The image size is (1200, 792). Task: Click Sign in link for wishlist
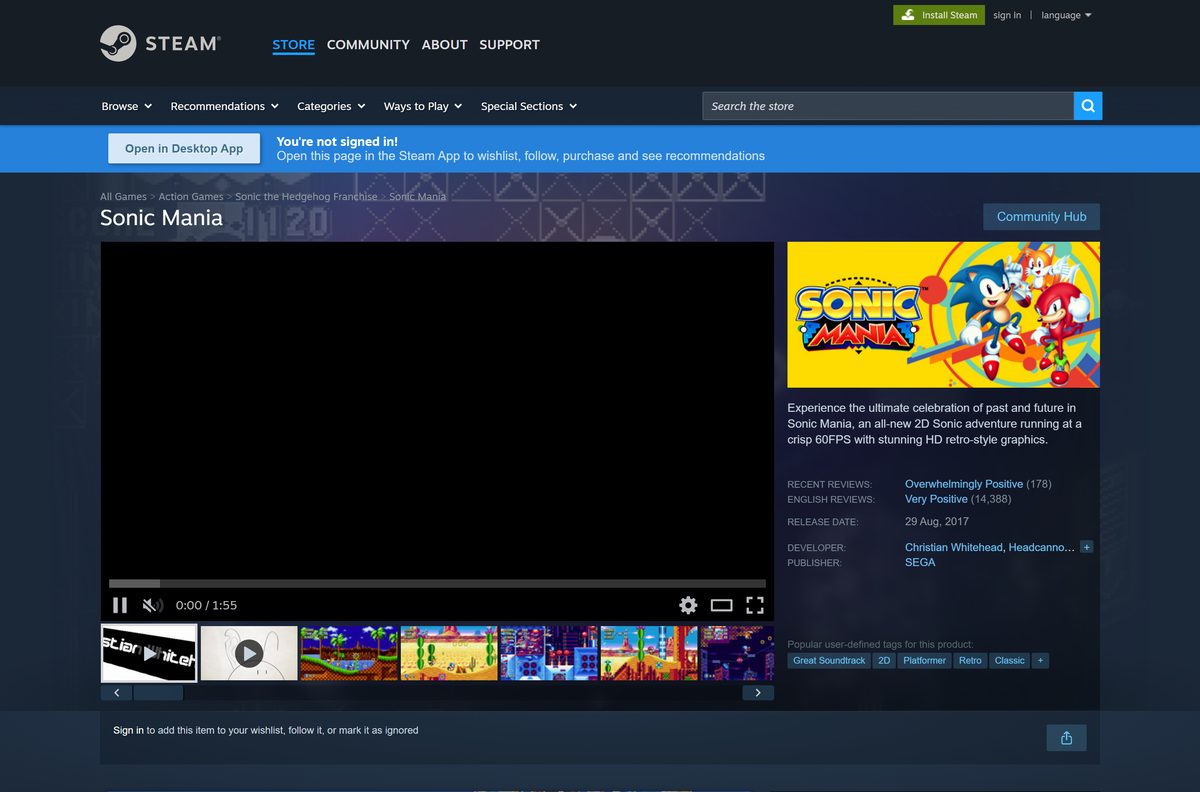pos(128,730)
